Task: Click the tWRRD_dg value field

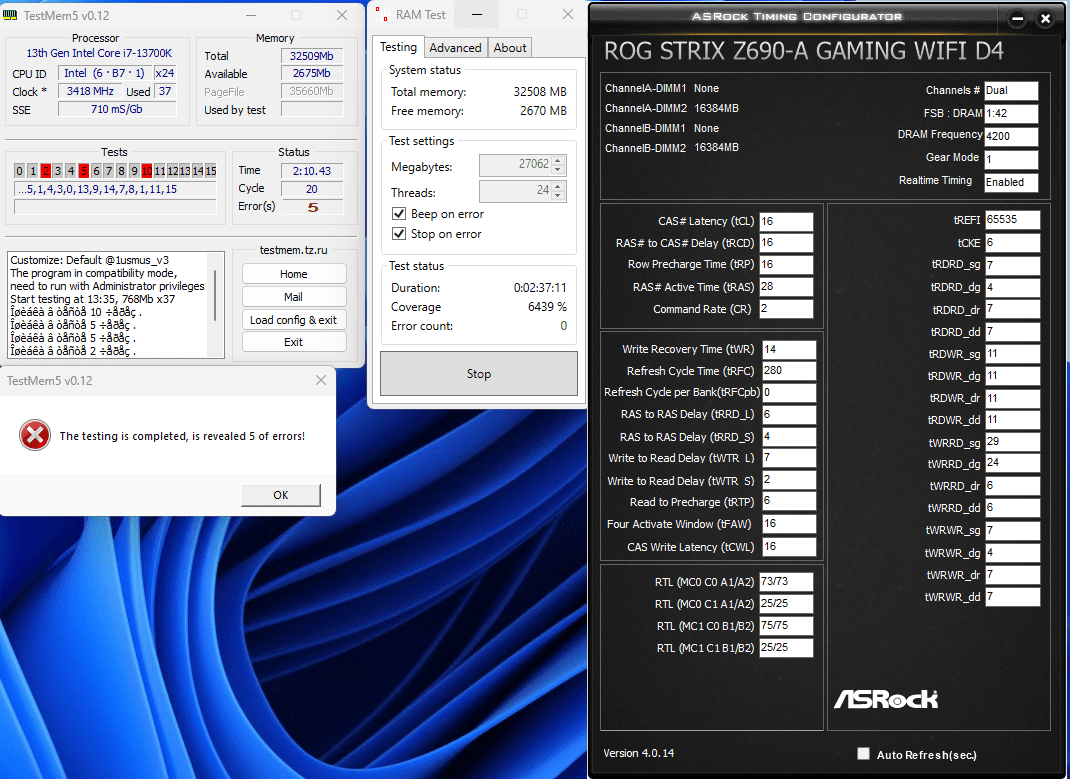Action: [1012, 463]
